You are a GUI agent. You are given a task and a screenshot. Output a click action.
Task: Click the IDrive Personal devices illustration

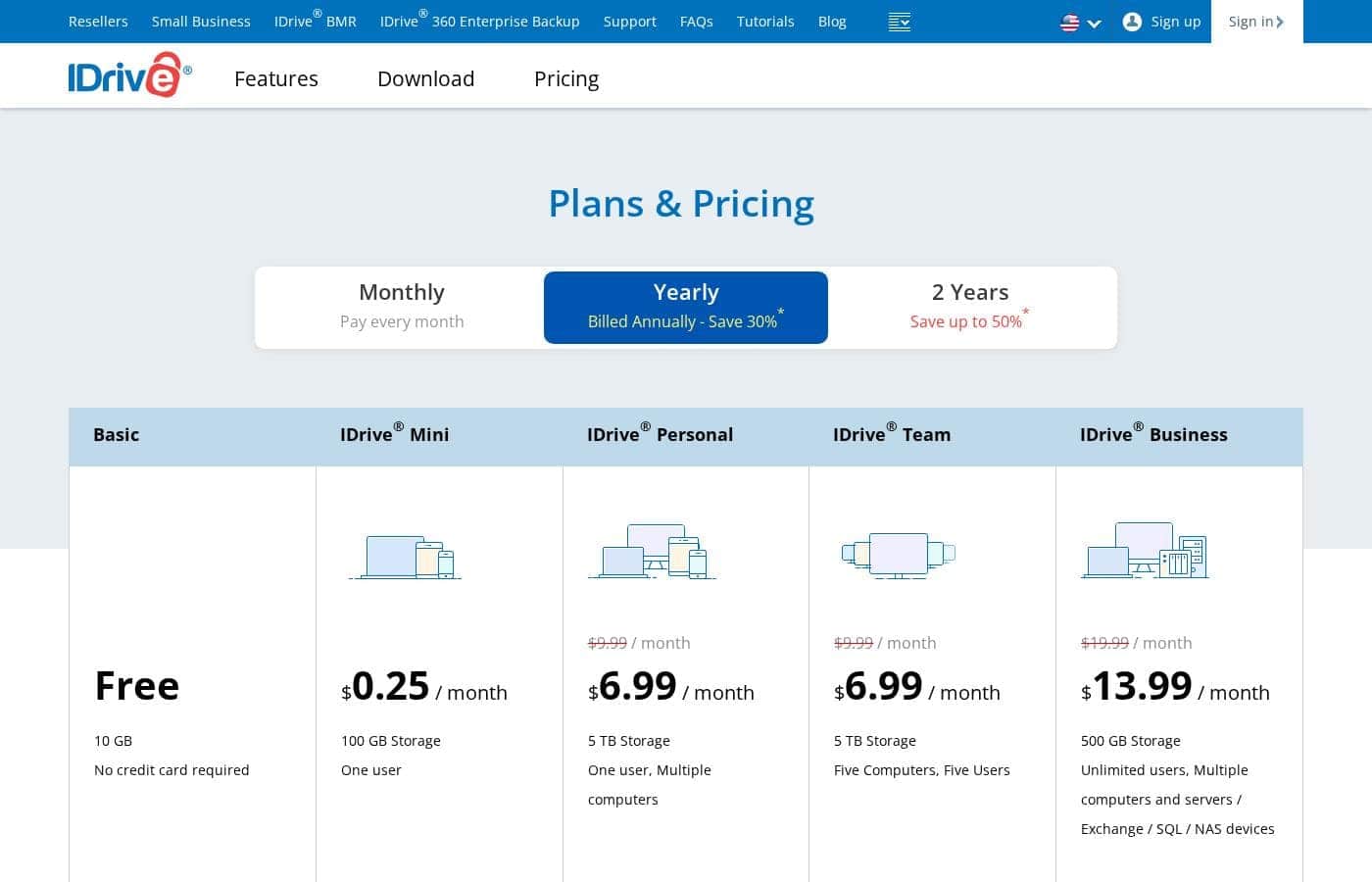(652, 551)
